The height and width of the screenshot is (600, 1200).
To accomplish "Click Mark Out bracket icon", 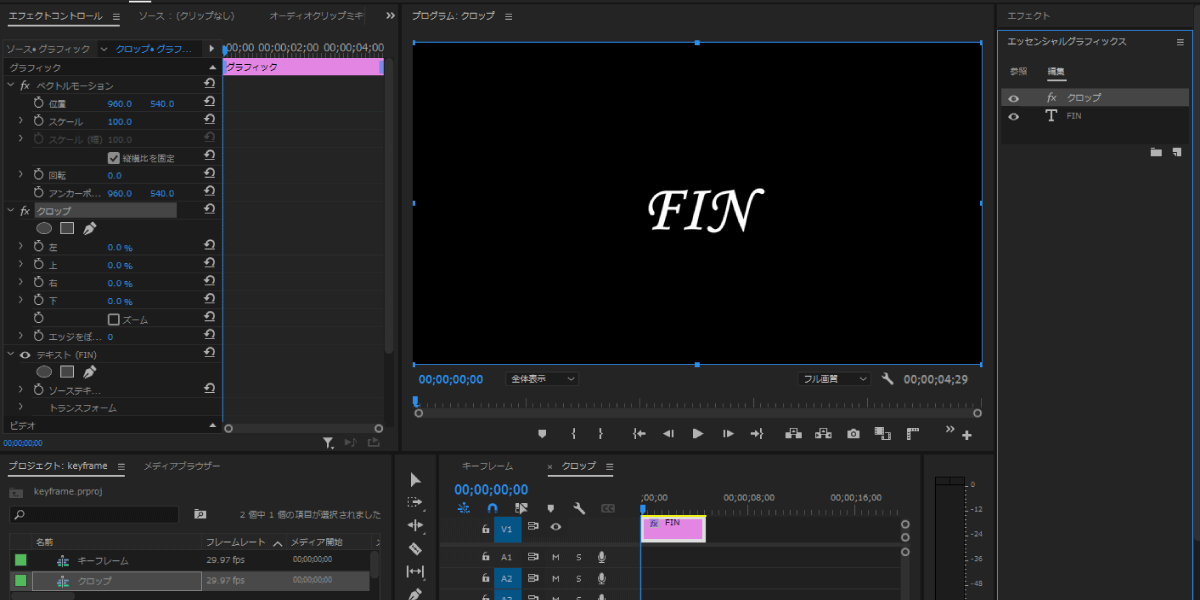I will click(x=601, y=434).
